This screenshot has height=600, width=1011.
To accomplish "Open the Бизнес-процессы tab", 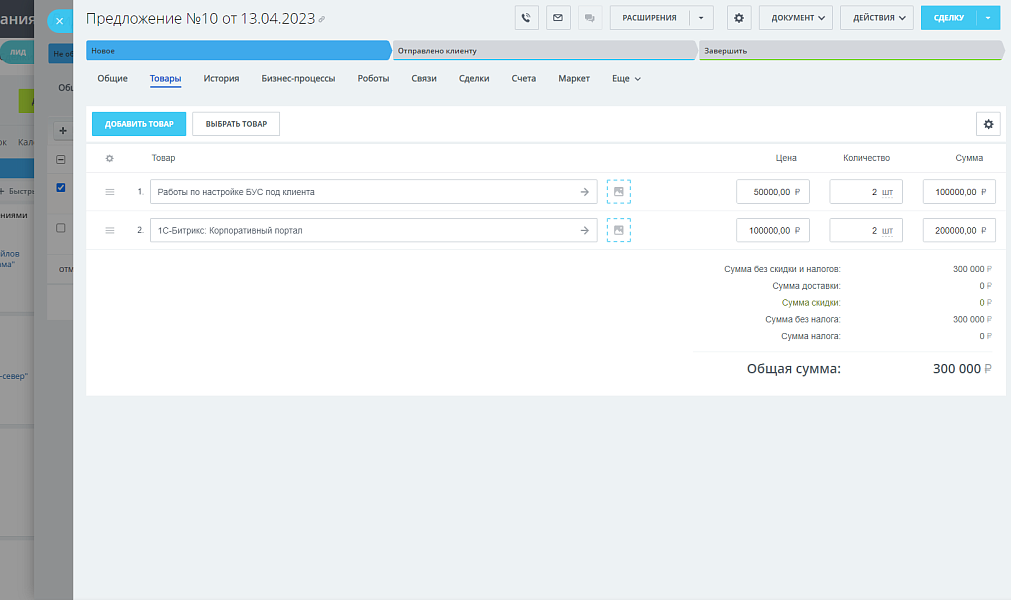I will pyautogui.click(x=298, y=78).
